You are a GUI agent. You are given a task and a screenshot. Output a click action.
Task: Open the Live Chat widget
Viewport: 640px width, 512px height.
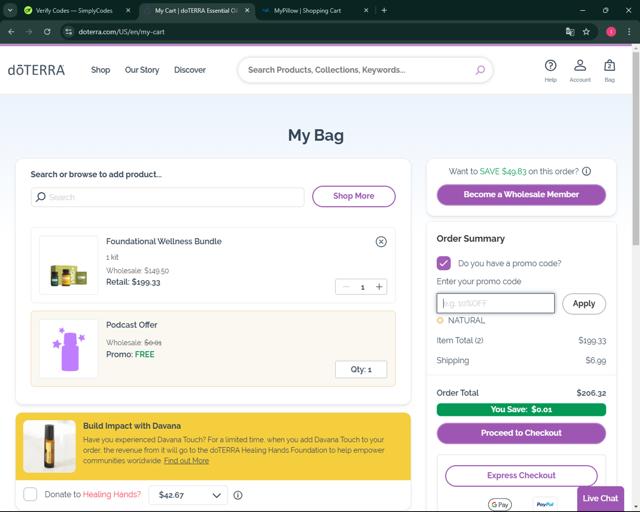click(x=600, y=499)
